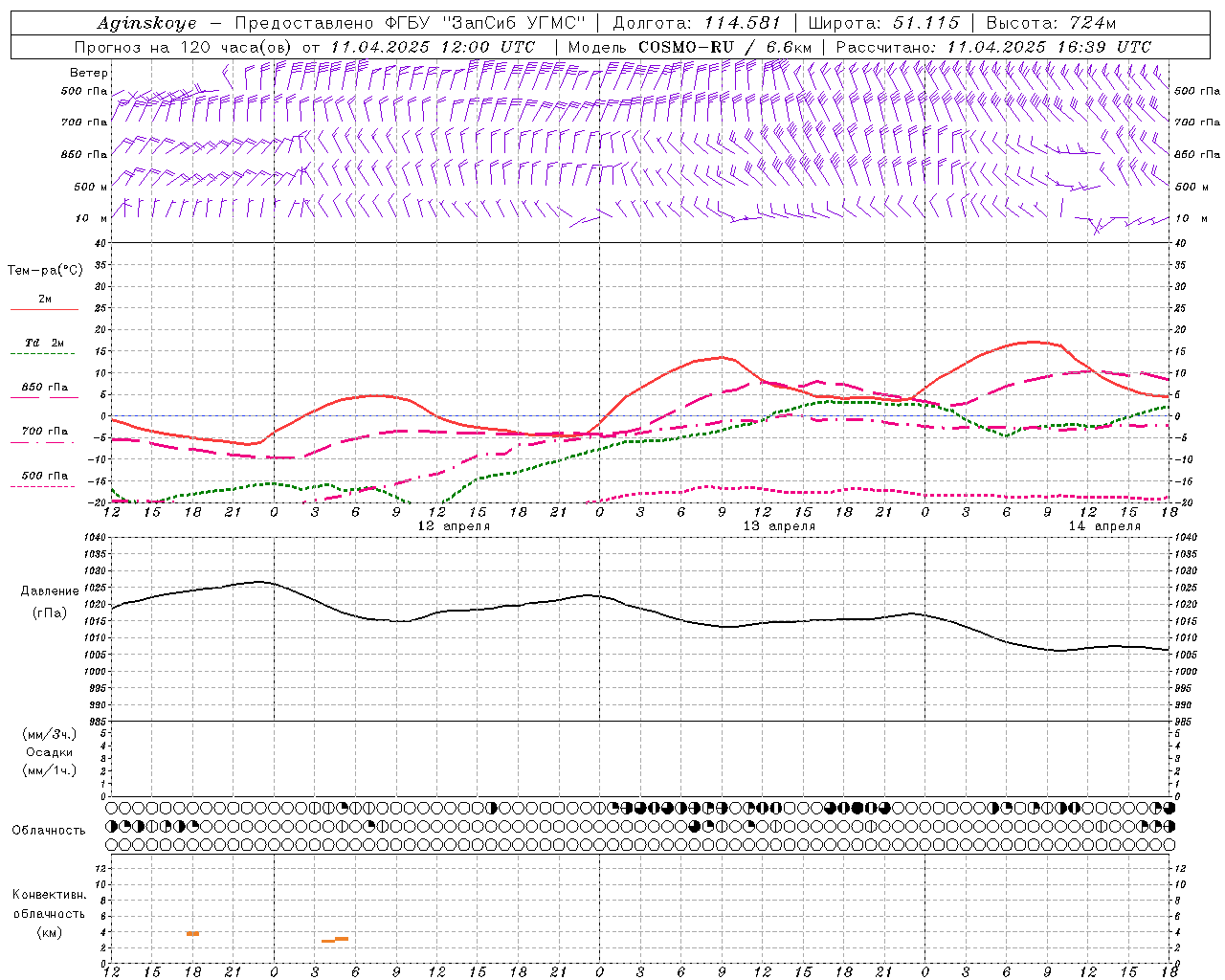Select the Давление pressure panel label
The image size is (1225, 980).
point(50,591)
